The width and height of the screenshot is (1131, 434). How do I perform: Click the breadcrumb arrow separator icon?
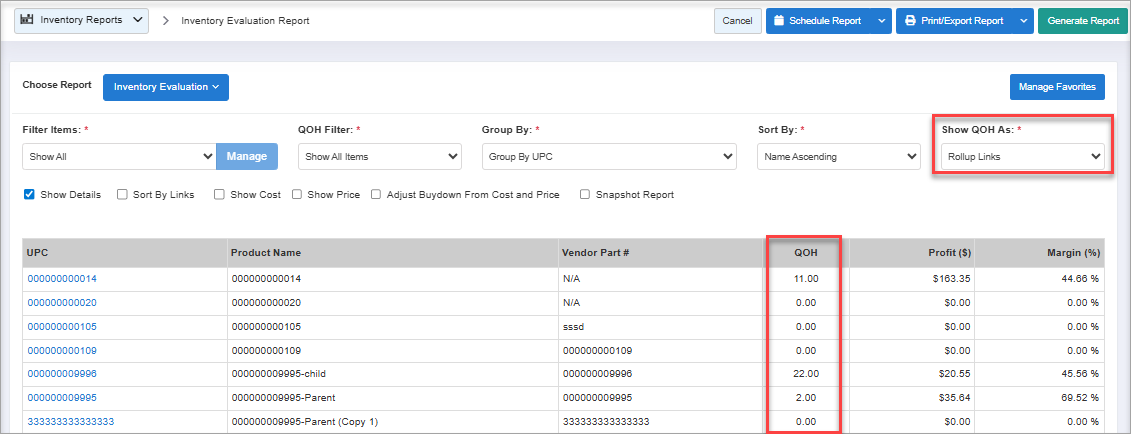pos(166,21)
